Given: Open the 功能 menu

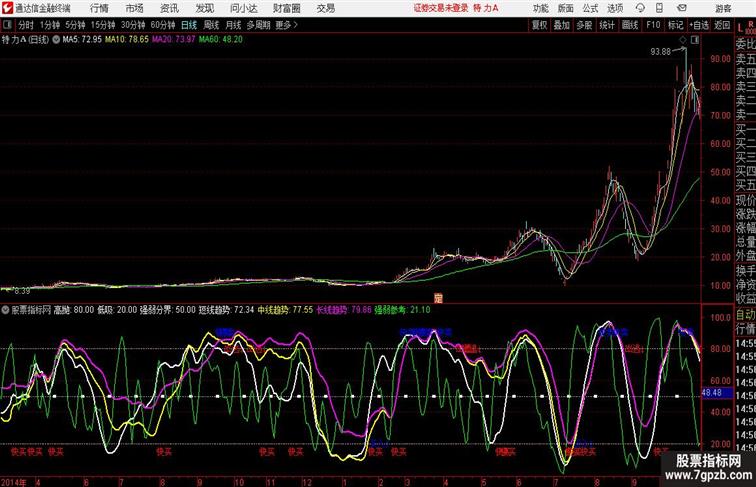Looking at the screenshot, I should (x=541, y=8).
